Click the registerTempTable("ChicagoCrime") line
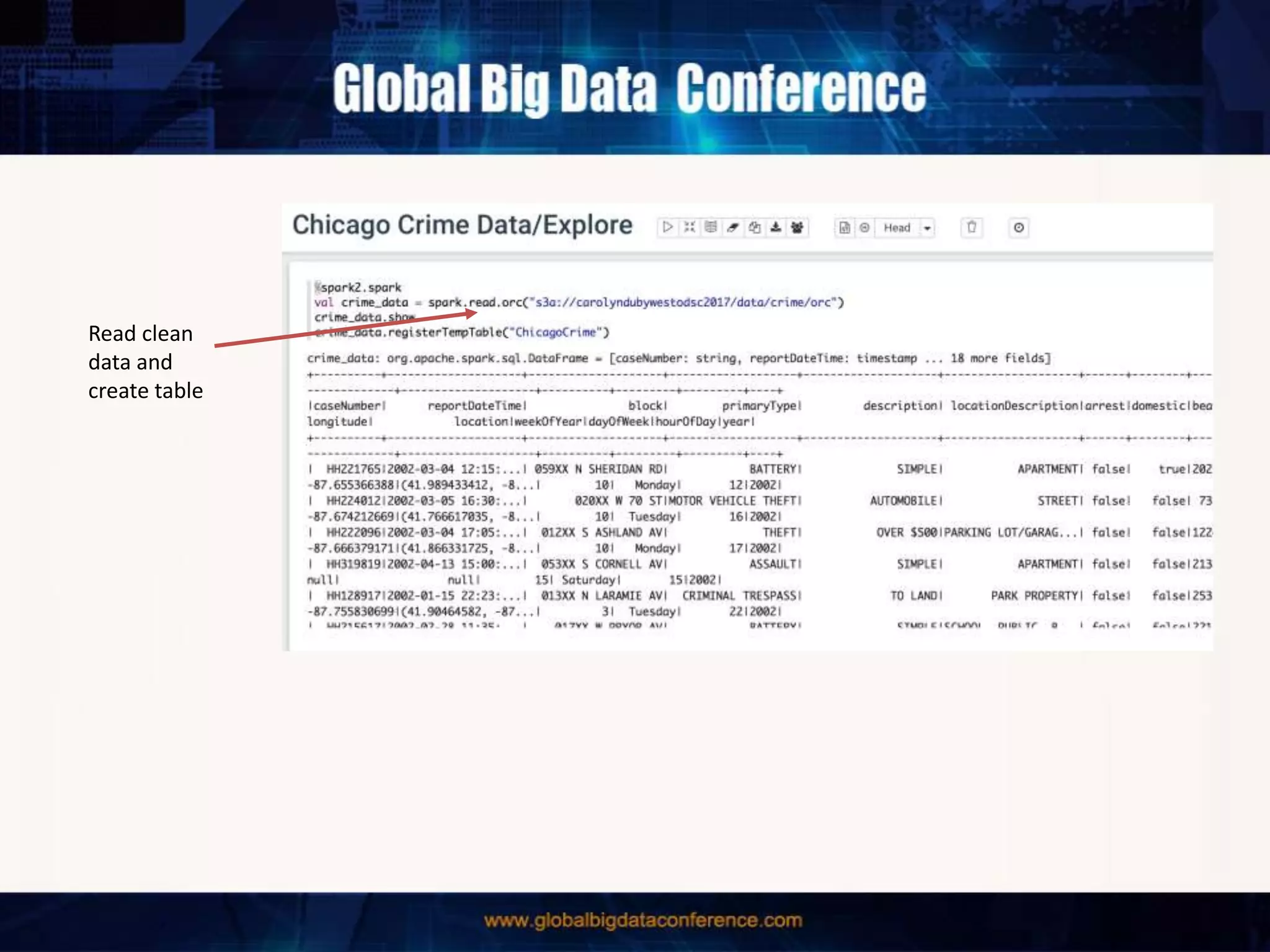Image resolution: width=1270 pixels, height=952 pixels. tap(462, 332)
